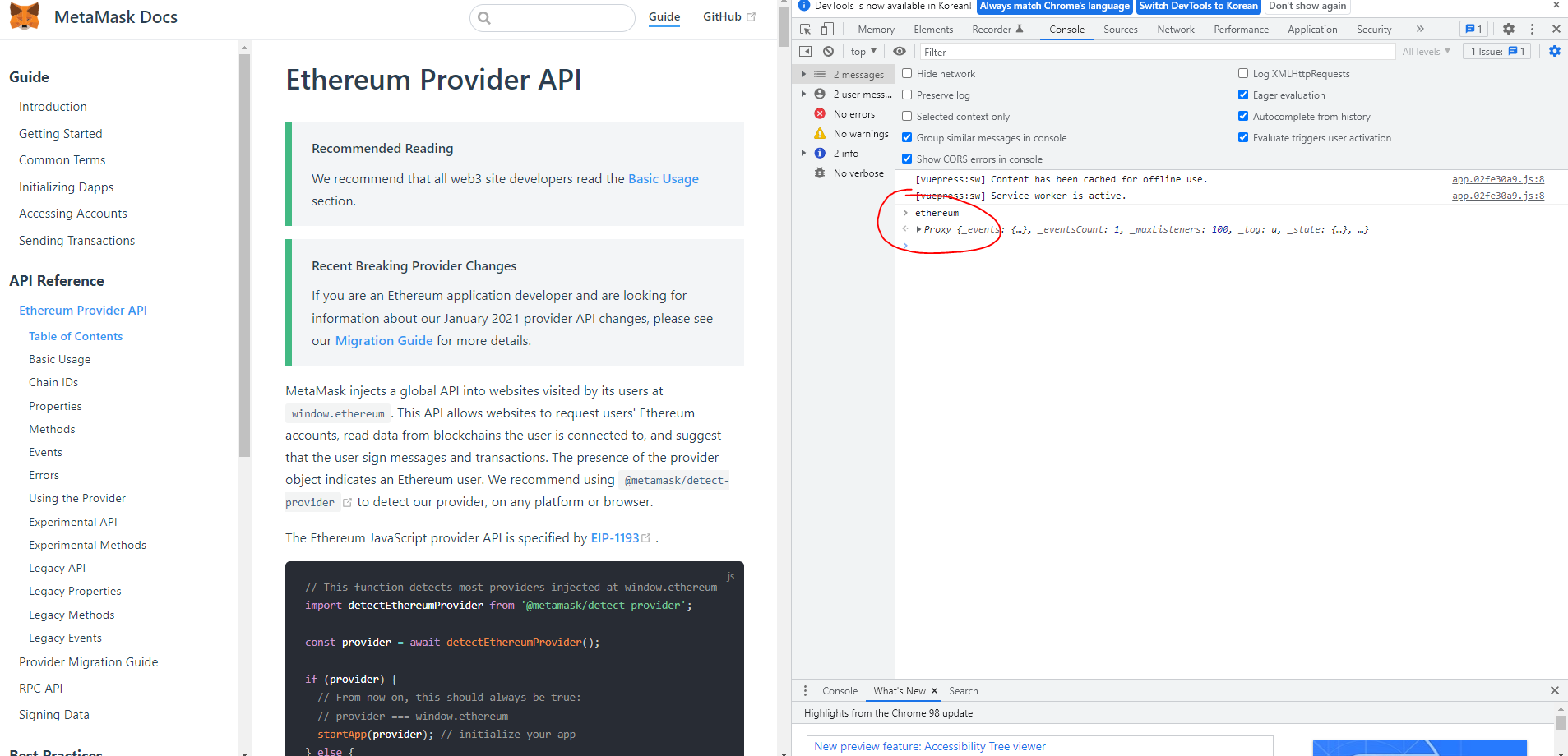Show more DevTools tabs via chevrons
Image resolution: width=1568 pixels, height=756 pixels.
pyautogui.click(x=1420, y=29)
